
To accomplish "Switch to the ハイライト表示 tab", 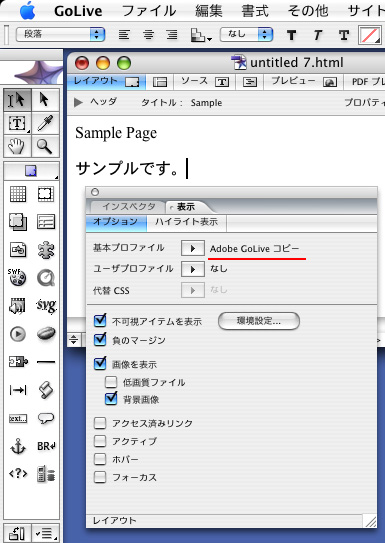I will click(187, 222).
